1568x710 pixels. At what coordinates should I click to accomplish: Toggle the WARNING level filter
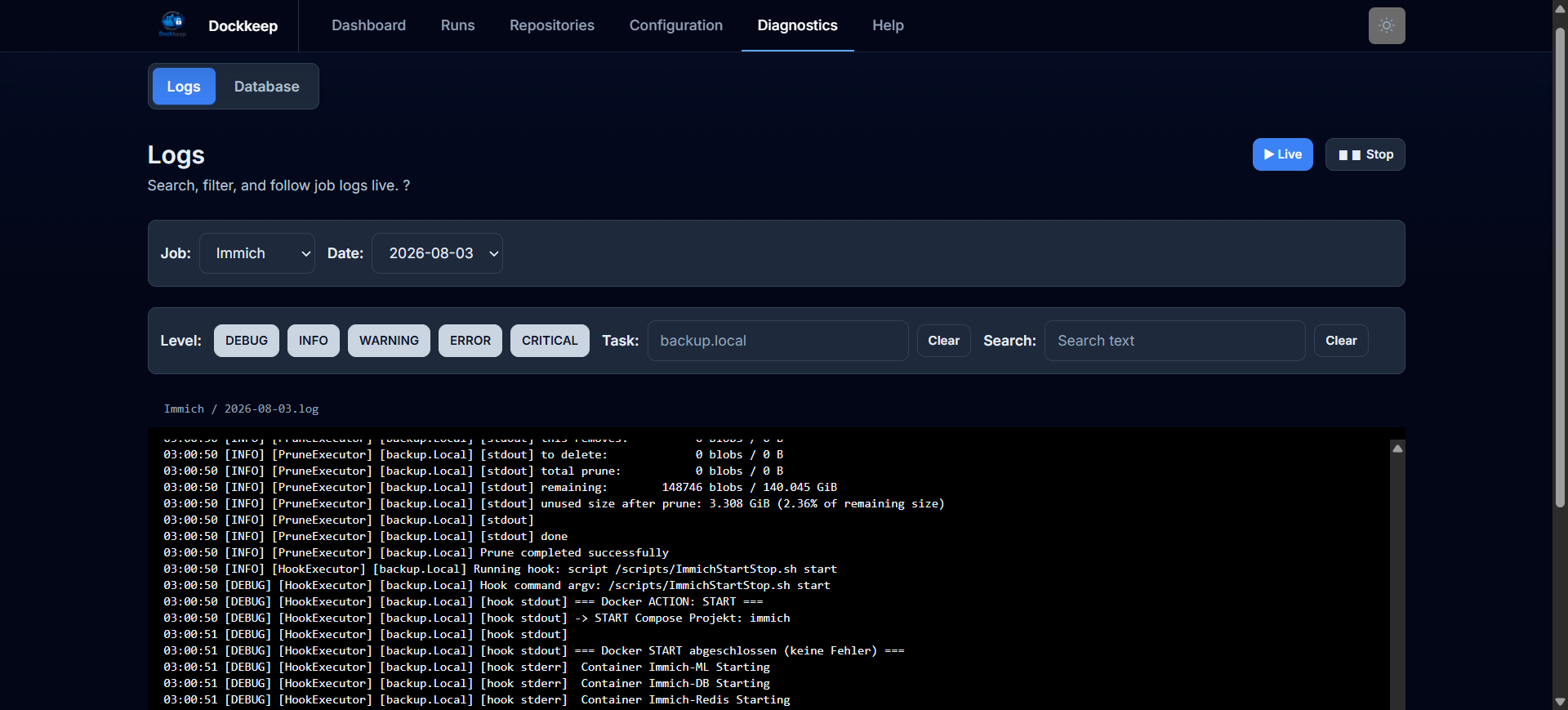coord(389,341)
